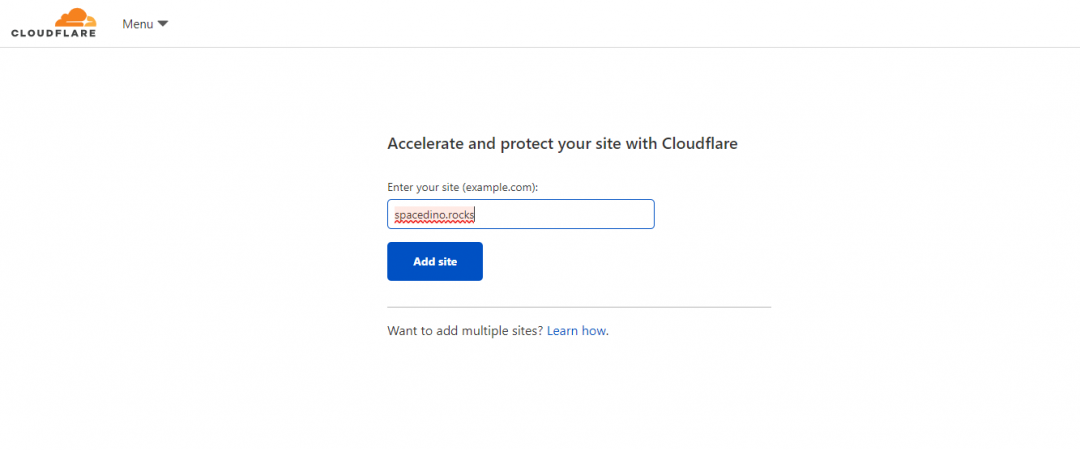Click the orange Cloudflare cloud logo
1080x450 pixels.
[75, 17]
